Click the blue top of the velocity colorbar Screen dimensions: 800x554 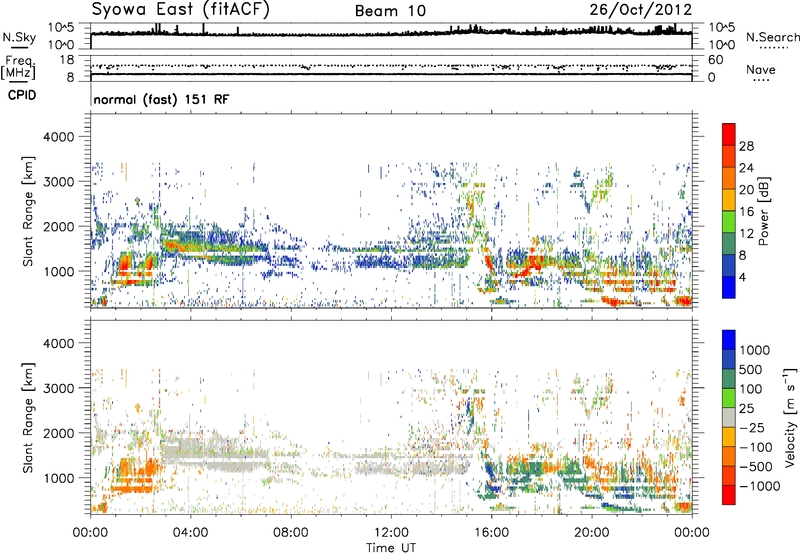729,340
